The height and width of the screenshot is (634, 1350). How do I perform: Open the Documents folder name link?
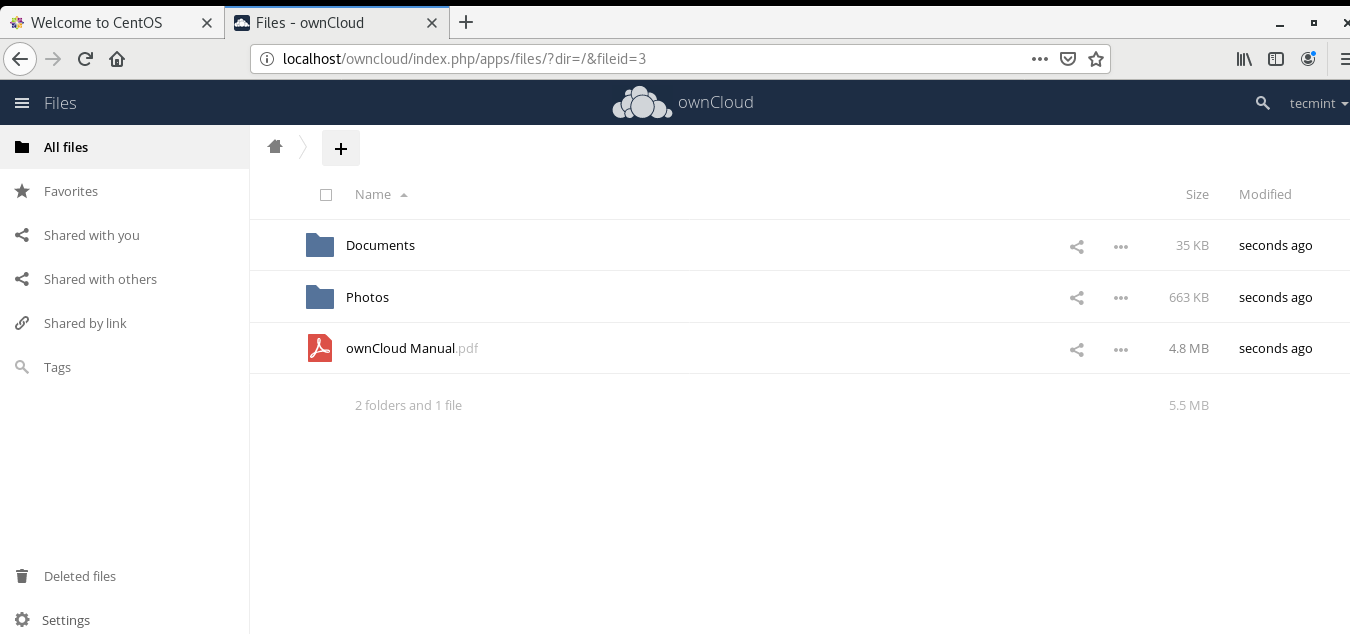pyautogui.click(x=380, y=245)
